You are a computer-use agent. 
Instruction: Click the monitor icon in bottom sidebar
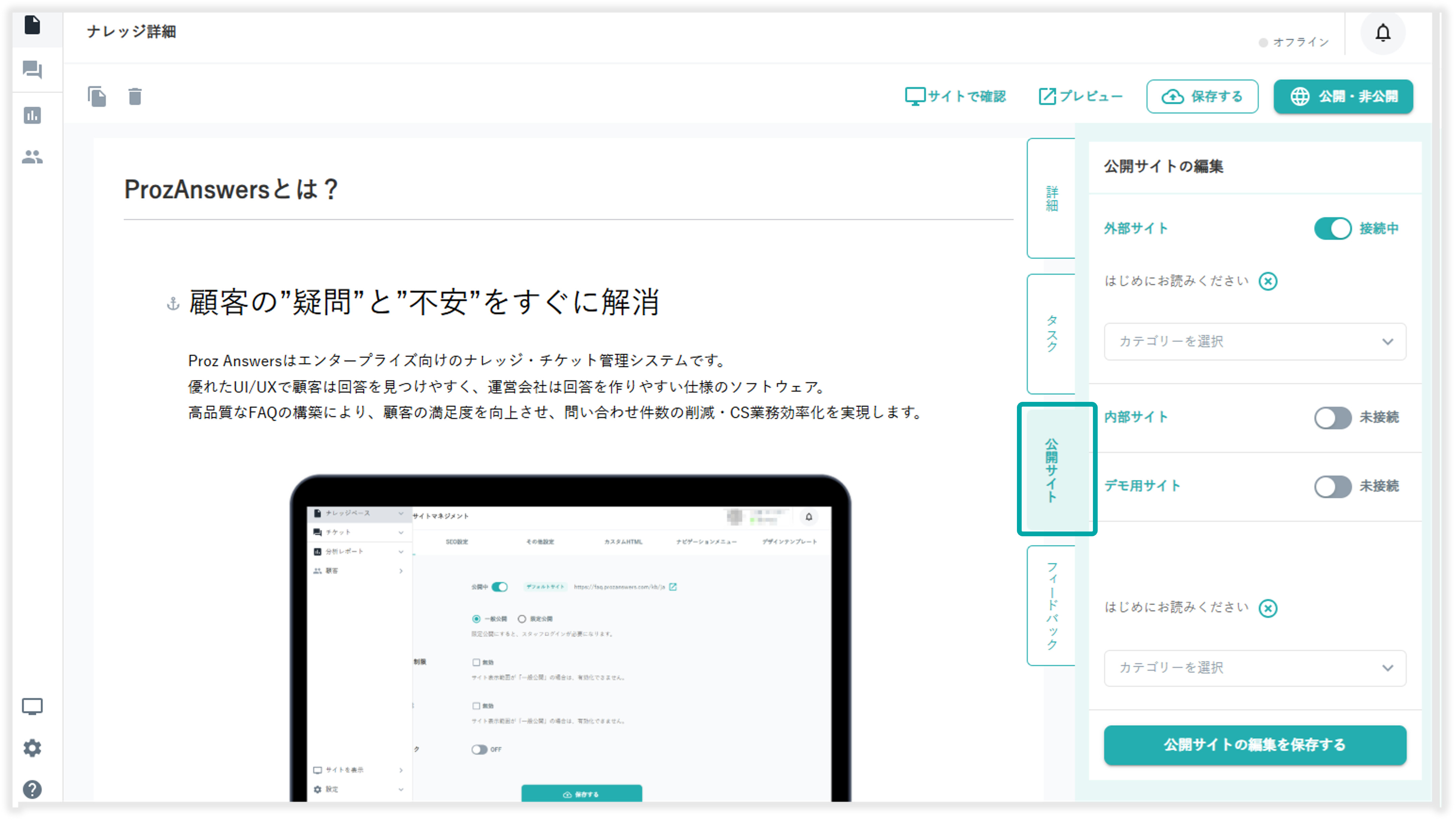tap(32, 706)
